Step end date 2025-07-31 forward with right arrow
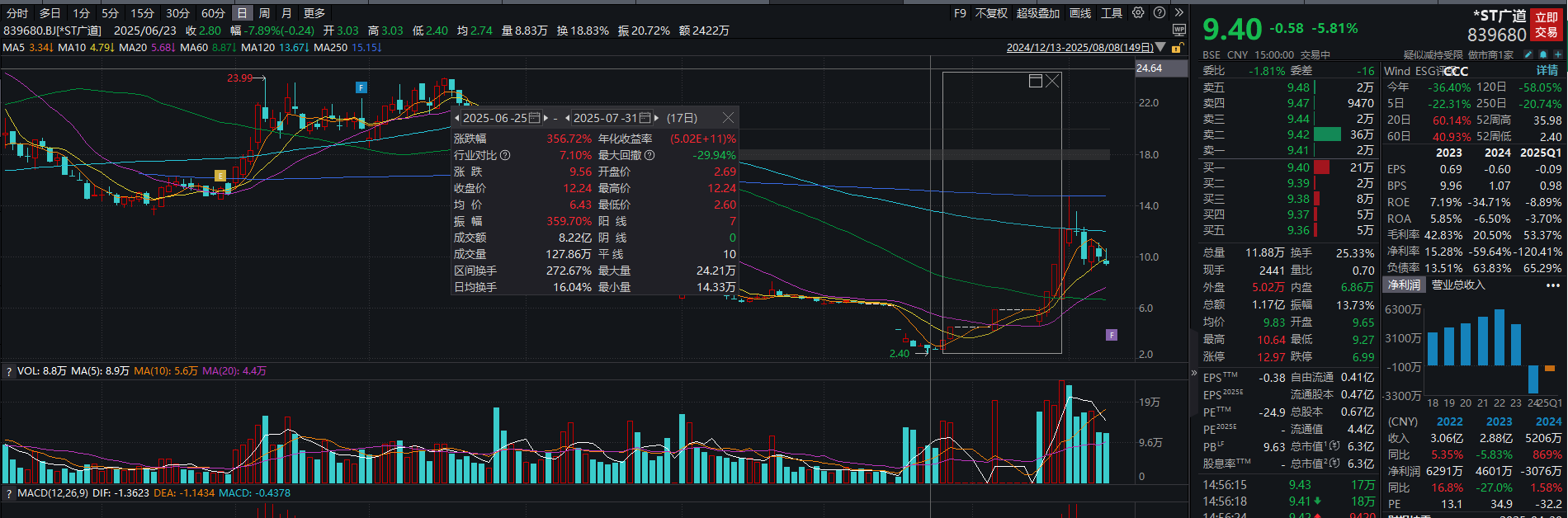 (x=656, y=118)
